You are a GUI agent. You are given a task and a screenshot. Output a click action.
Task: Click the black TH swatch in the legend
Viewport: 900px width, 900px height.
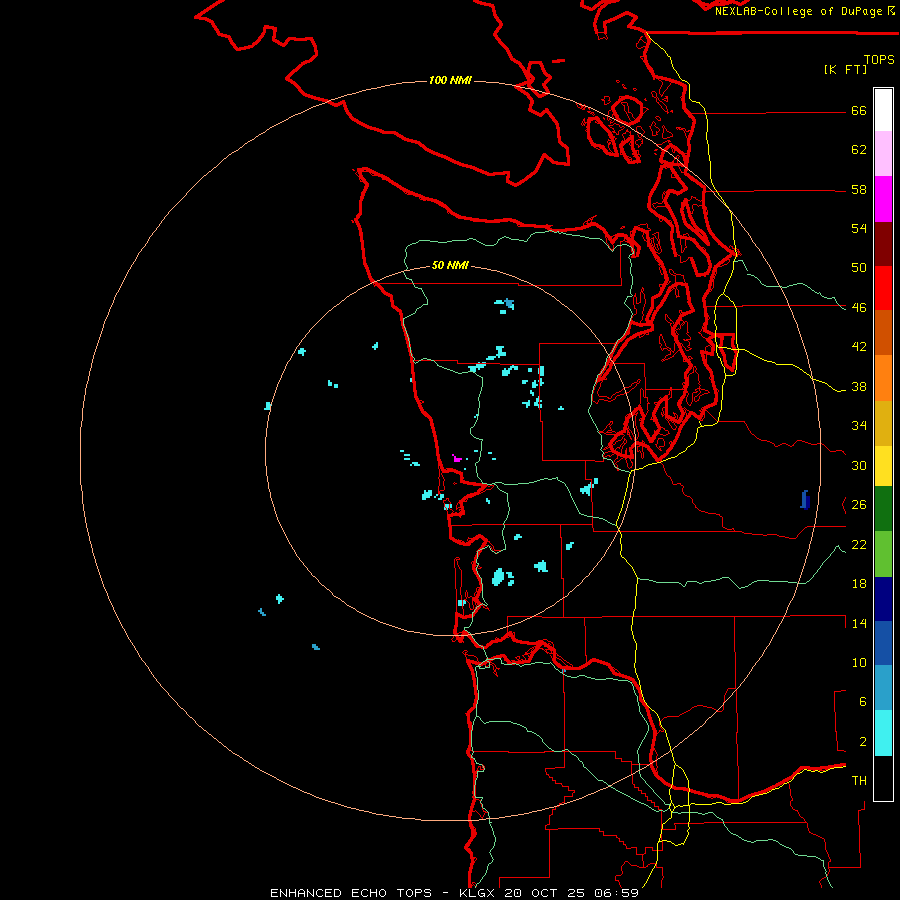click(x=883, y=778)
